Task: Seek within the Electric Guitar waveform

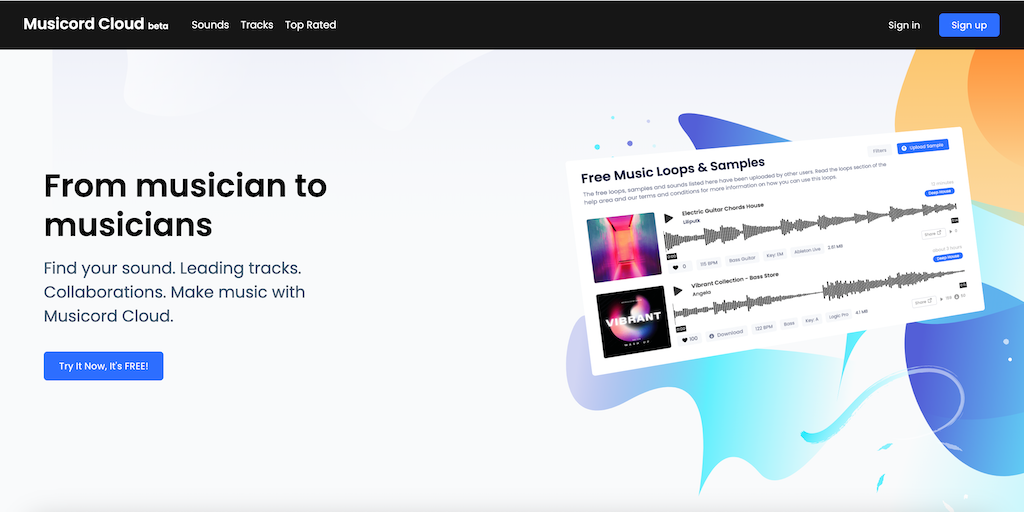Action: coord(810,227)
